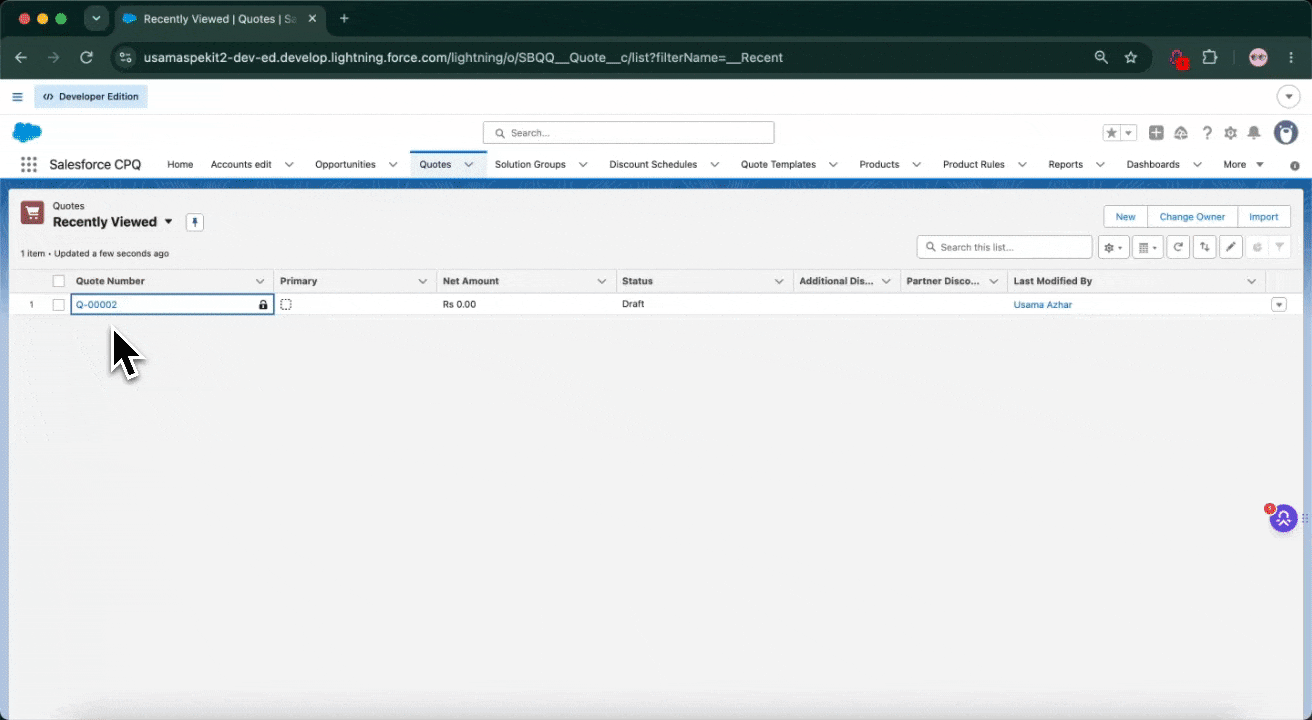Expand the Quote Templates tab chevron
Image resolution: width=1312 pixels, height=720 pixels.
pos(834,165)
